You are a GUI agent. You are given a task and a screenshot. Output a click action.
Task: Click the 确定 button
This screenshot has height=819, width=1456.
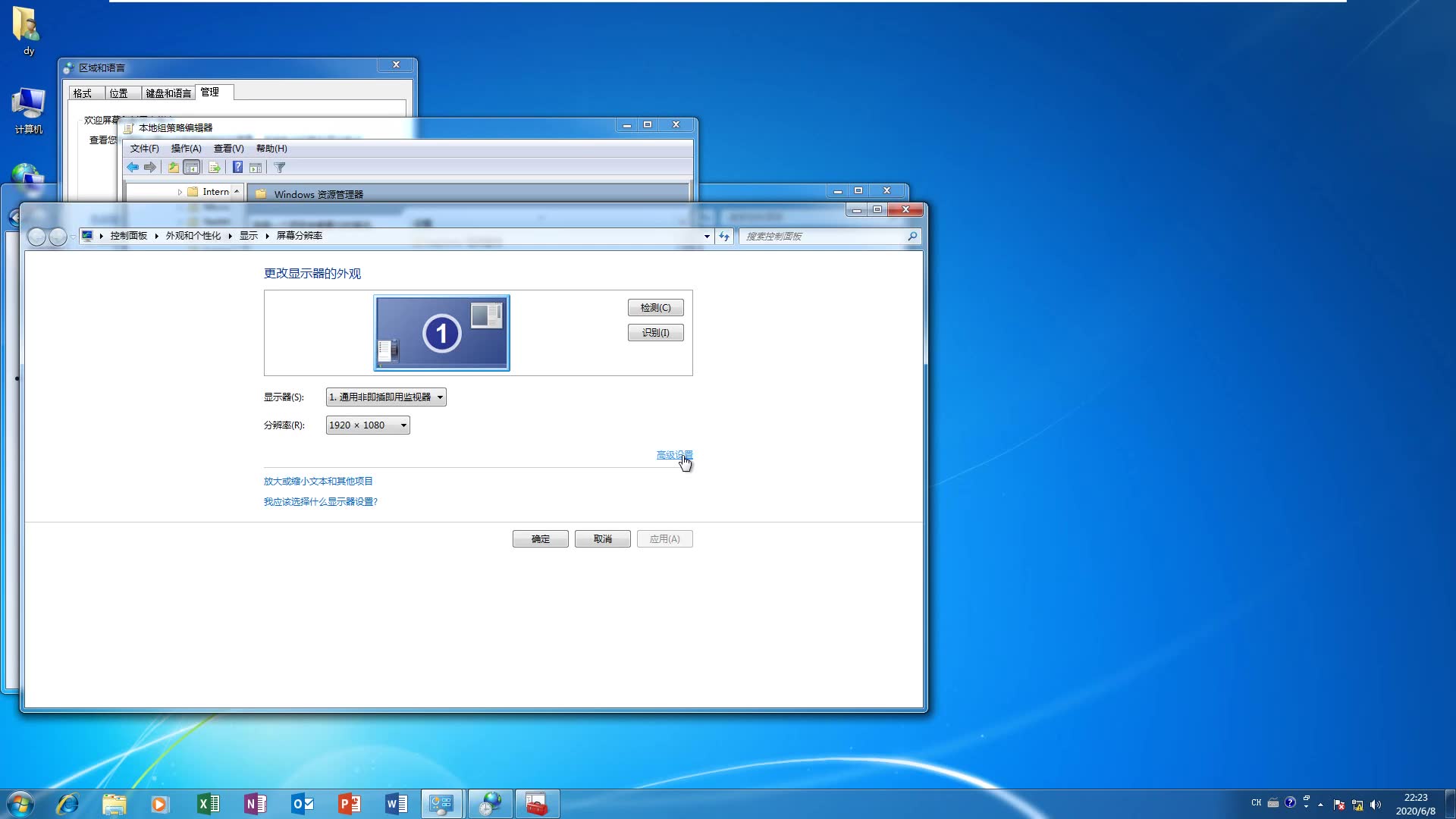[541, 539]
